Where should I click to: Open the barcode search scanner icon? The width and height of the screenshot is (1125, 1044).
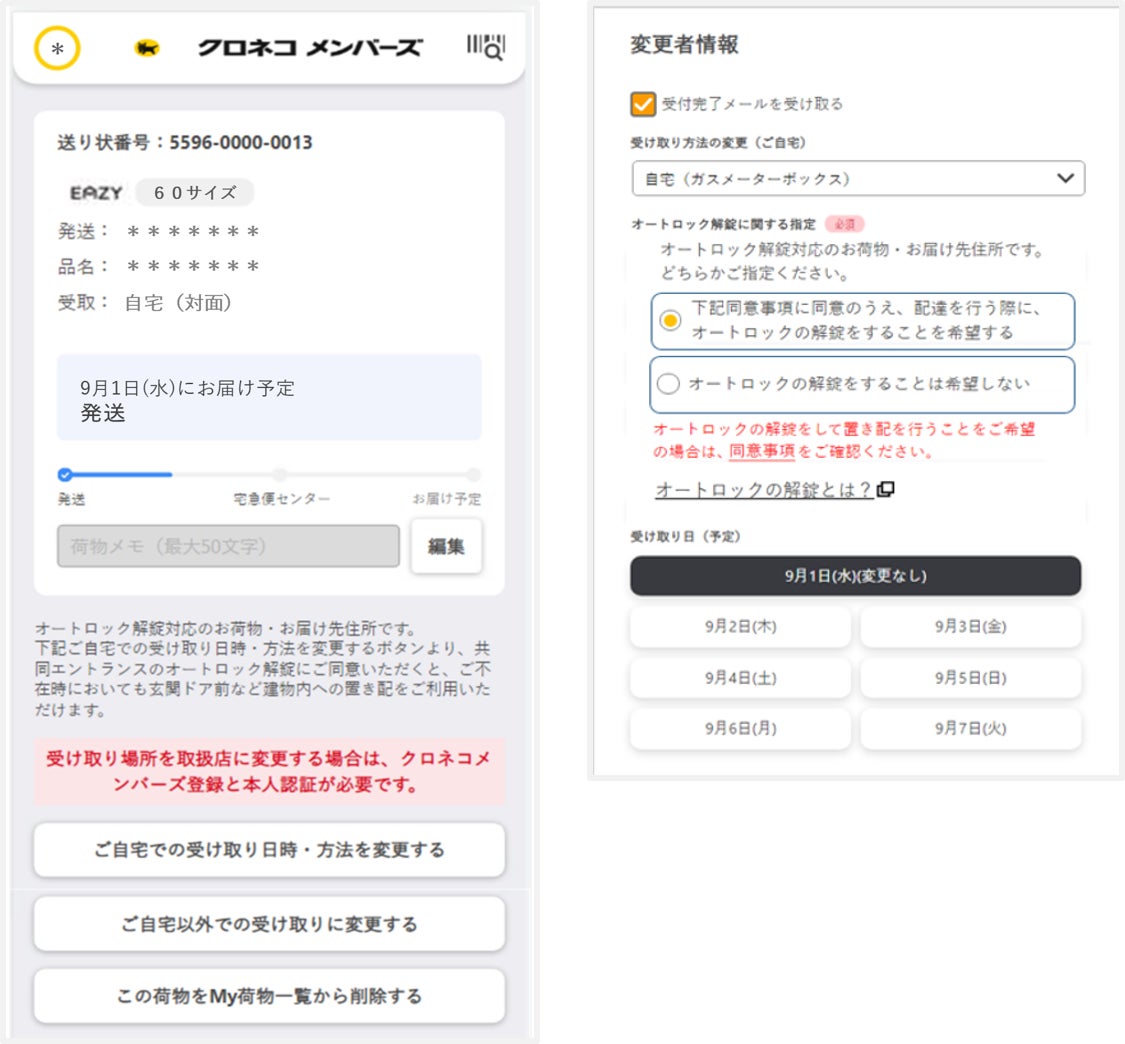tap(486, 47)
